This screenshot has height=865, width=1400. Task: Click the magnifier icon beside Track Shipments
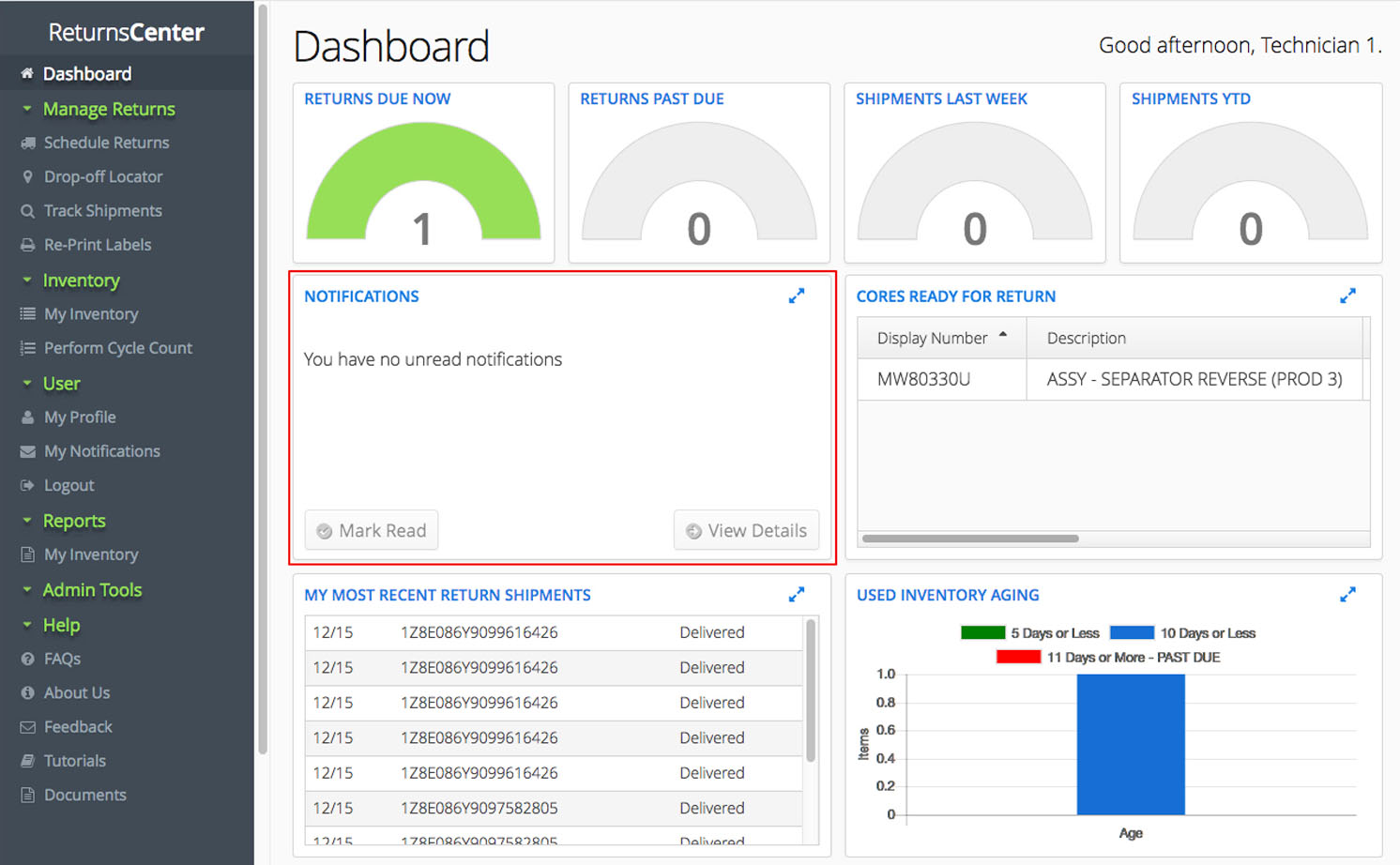[x=28, y=211]
